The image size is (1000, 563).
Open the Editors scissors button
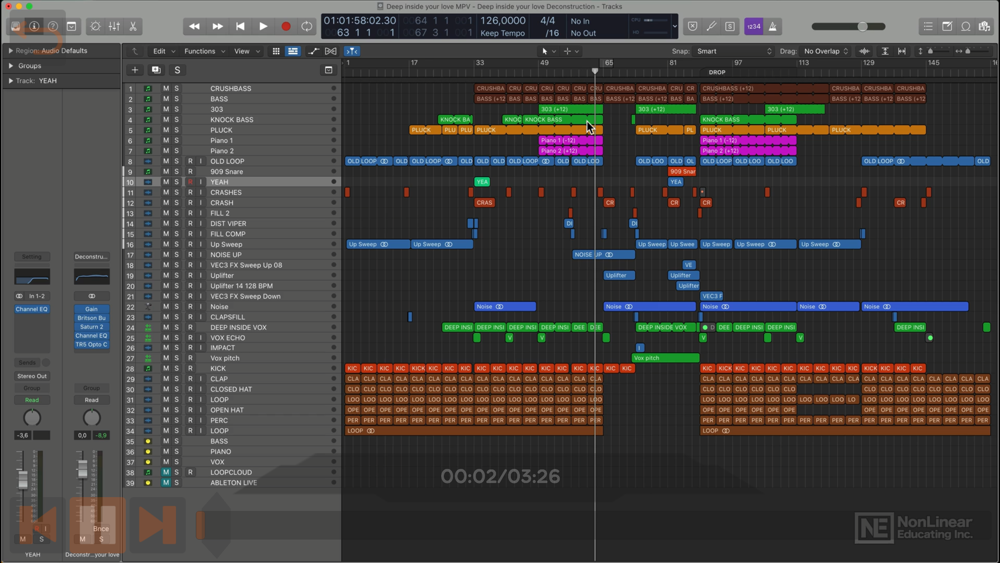point(133,26)
